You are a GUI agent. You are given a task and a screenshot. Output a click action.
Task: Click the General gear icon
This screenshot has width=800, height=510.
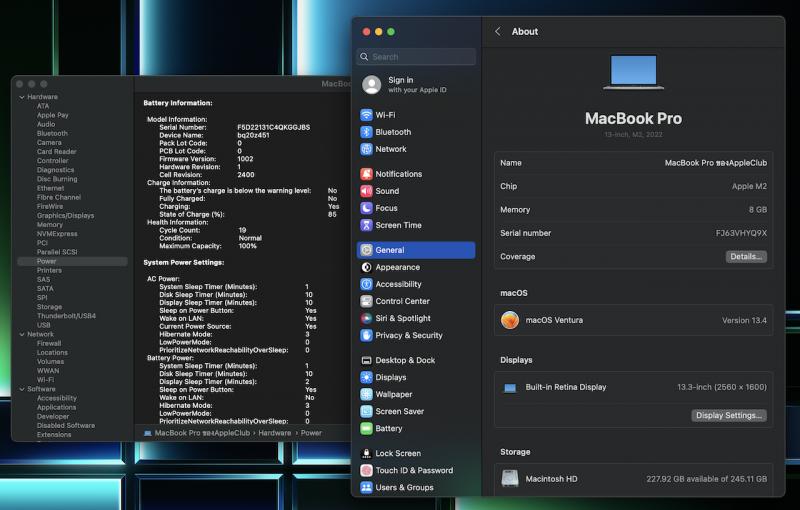(366, 250)
